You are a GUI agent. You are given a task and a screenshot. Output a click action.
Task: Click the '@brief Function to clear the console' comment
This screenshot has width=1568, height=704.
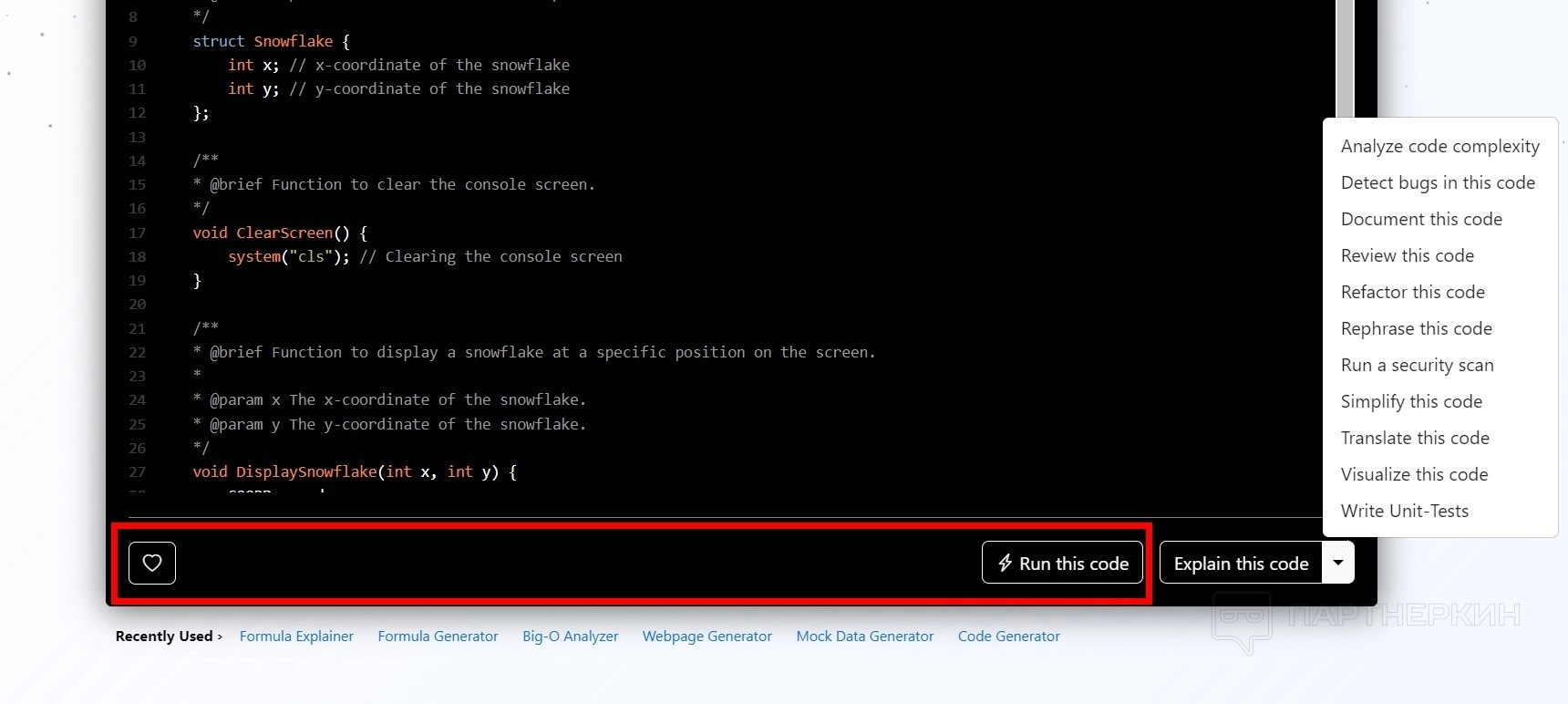[394, 184]
